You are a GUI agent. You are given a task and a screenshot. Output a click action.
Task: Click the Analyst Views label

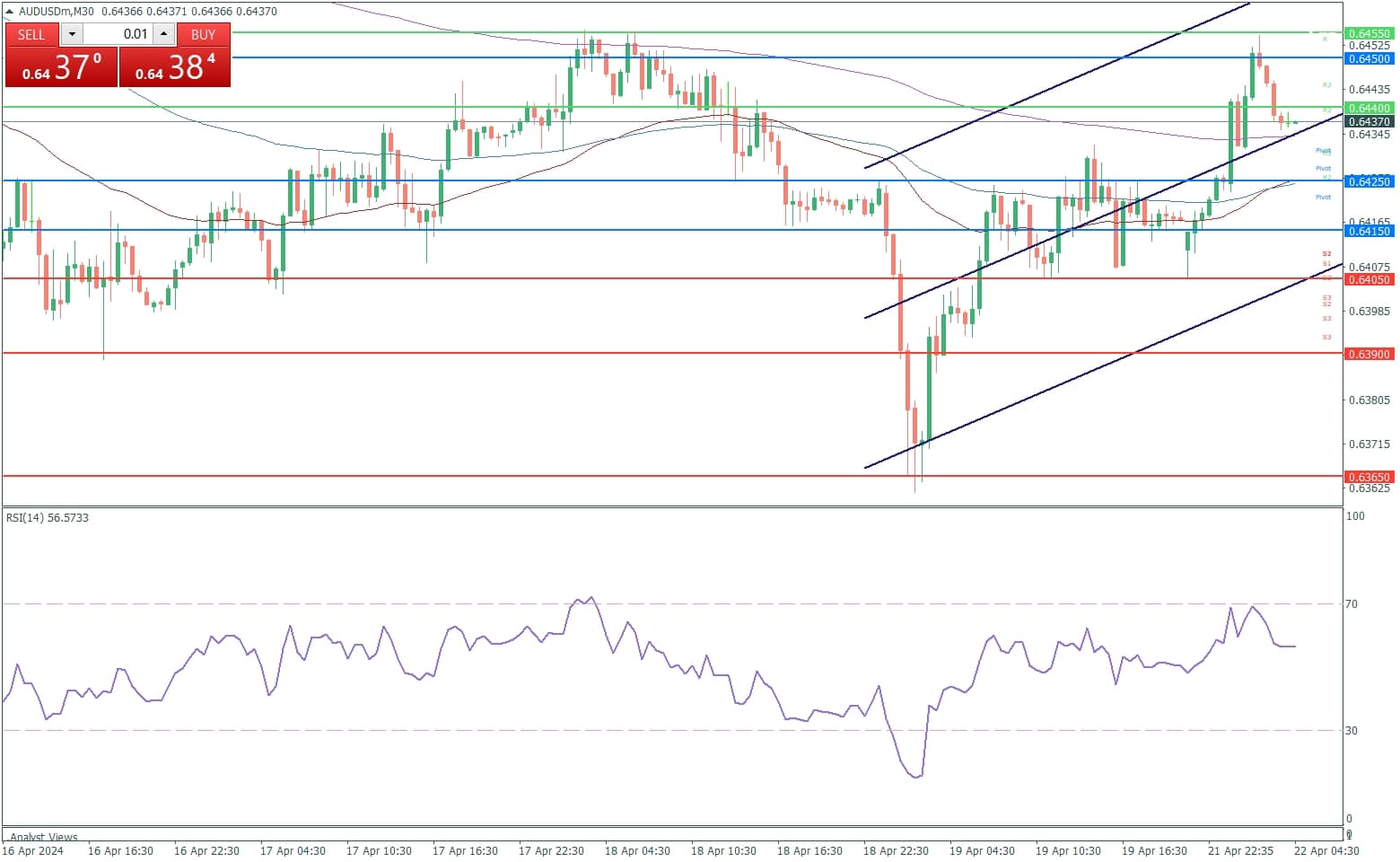(x=44, y=837)
